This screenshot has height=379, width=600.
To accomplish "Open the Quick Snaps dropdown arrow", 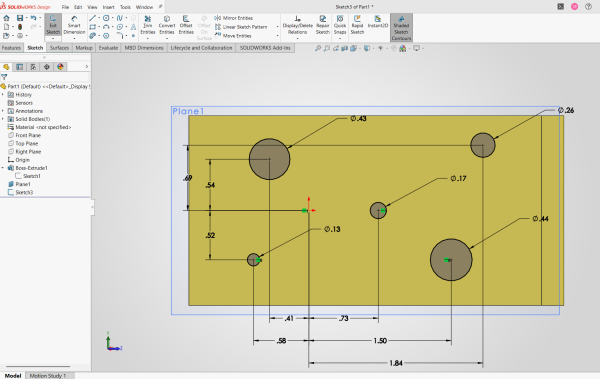I will [x=340, y=38].
